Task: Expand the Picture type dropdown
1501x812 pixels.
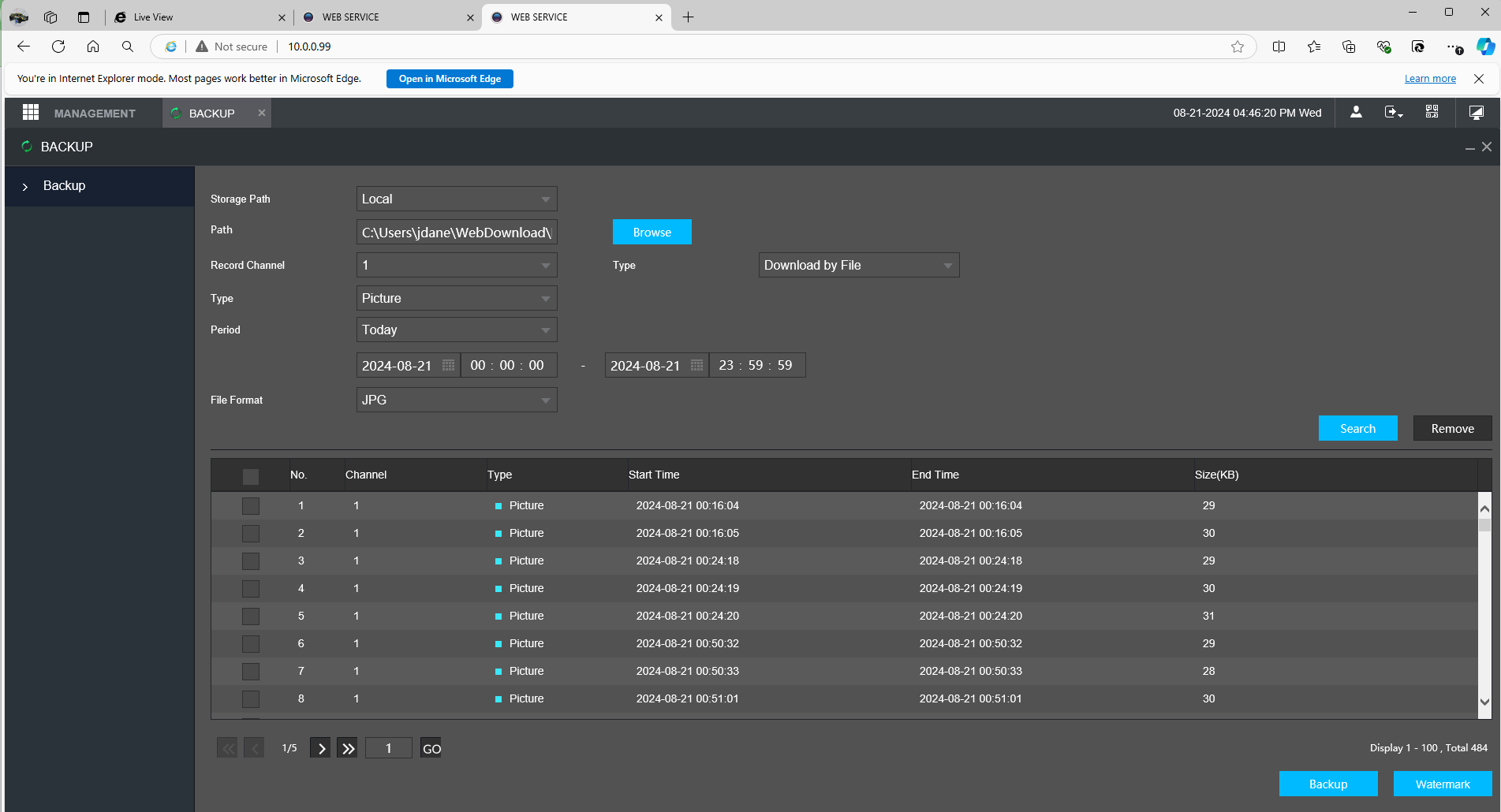Action: pyautogui.click(x=457, y=298)
